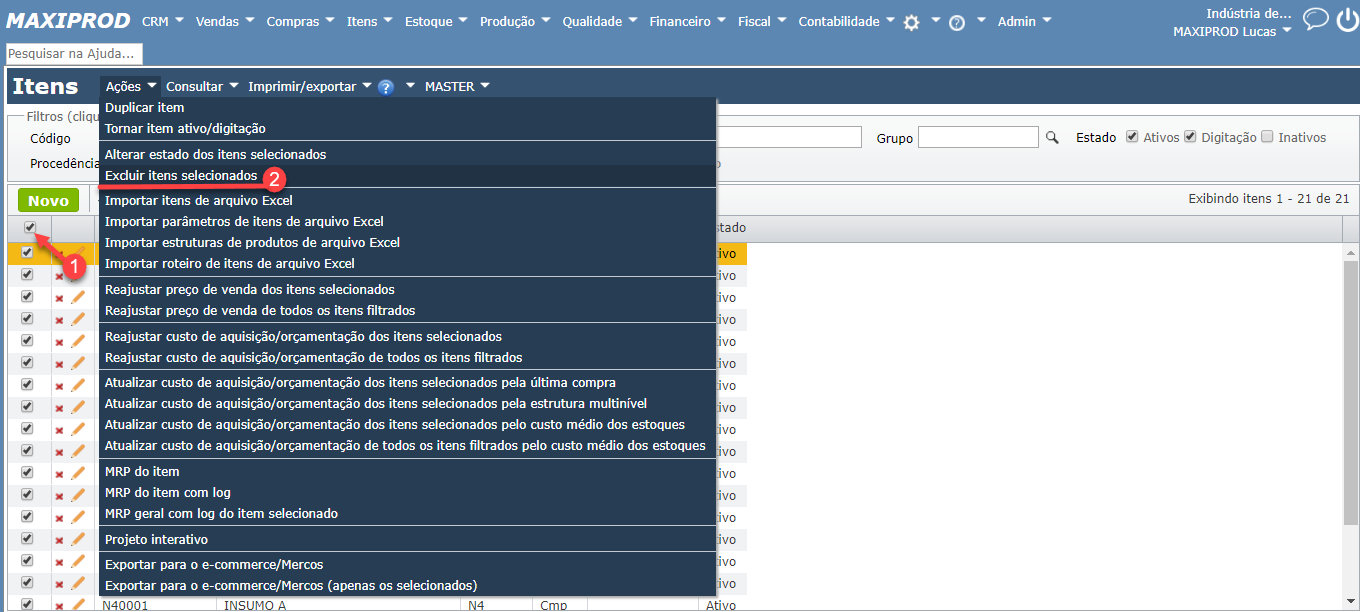This screenshot has height=612, width=1360.
Task: Open the settings gear icon in top bar
Action: click(x=911, y=22)
